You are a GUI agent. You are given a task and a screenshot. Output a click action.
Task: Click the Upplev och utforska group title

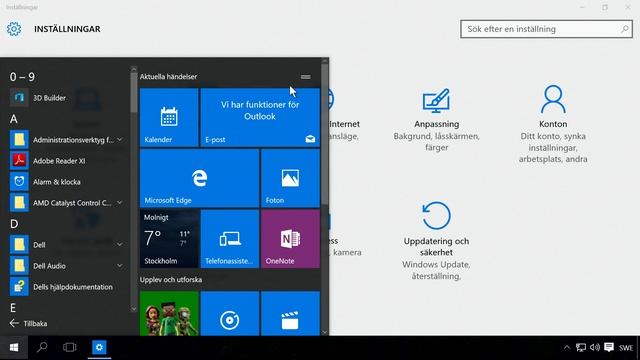click(171, 280)
